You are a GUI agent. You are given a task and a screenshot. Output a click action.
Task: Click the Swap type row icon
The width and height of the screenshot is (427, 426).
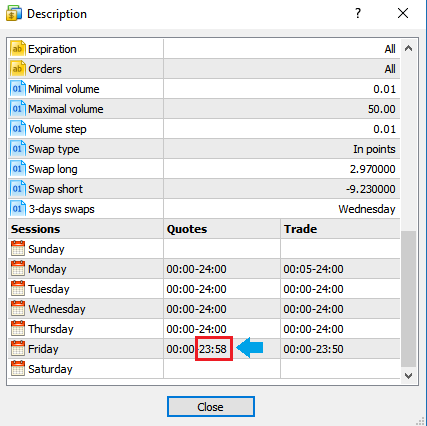pyautogui.click(x=18, y=149)
